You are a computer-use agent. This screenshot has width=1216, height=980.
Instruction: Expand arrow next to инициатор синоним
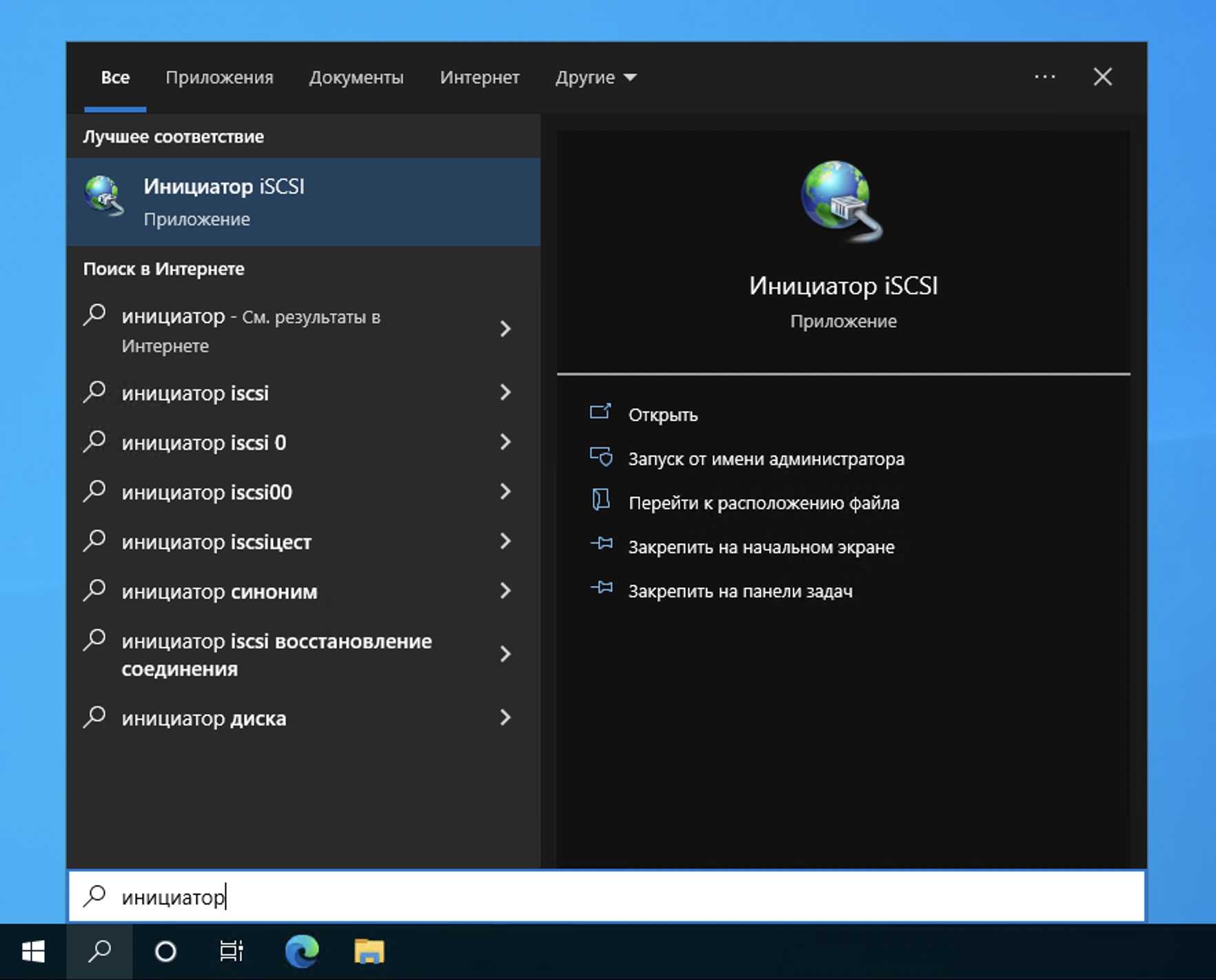505,591
